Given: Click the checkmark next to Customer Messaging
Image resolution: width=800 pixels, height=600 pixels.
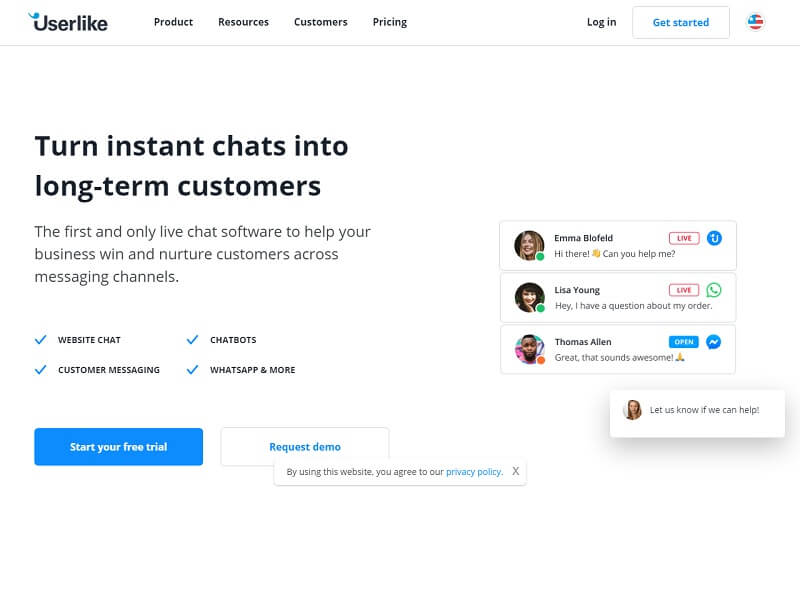Looking at the screenshot, I should coord(40,369).
